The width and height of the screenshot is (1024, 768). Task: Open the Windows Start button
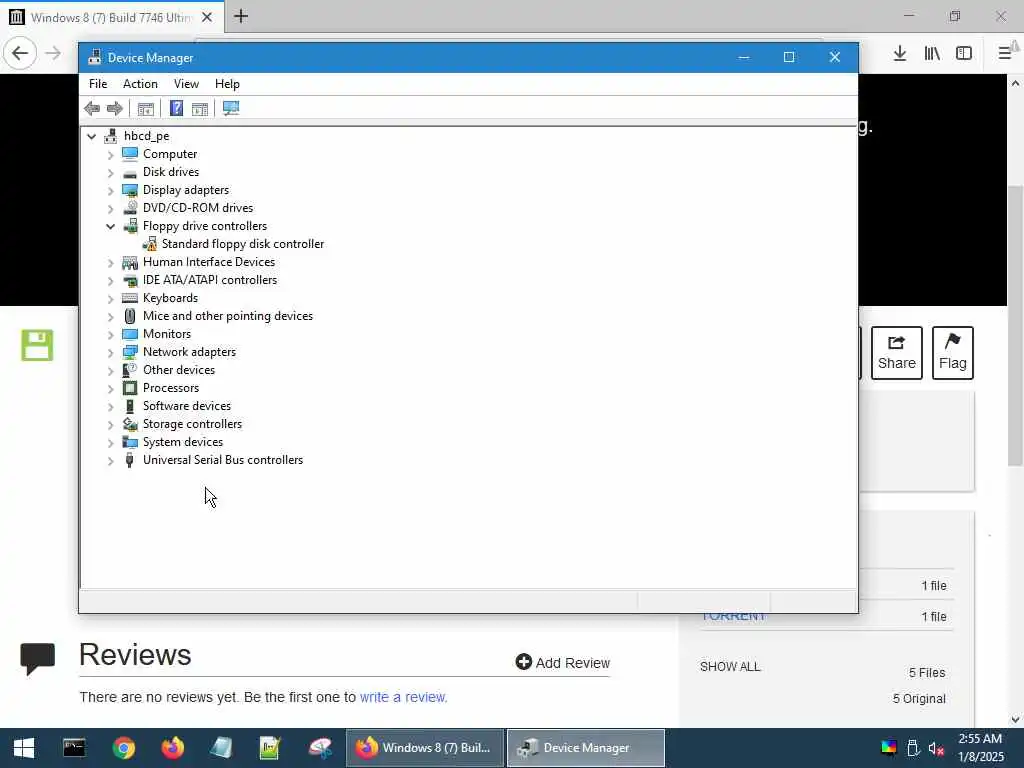[24, 748]
